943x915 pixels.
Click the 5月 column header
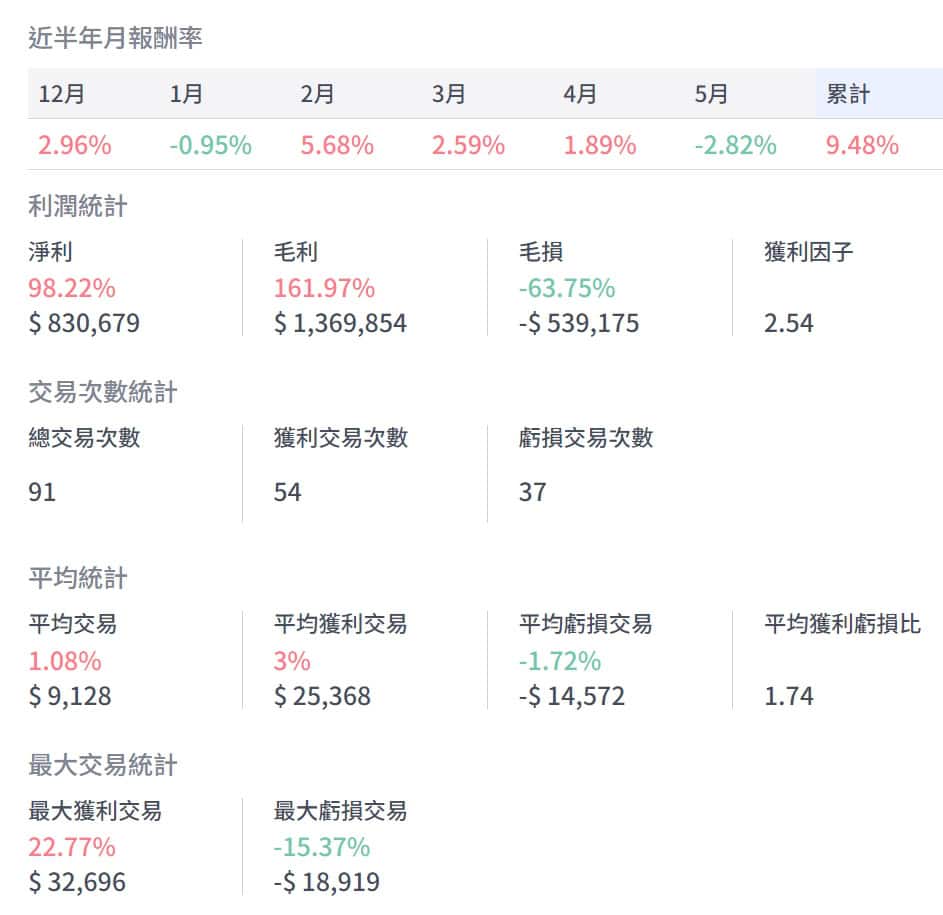pos(711,95)
